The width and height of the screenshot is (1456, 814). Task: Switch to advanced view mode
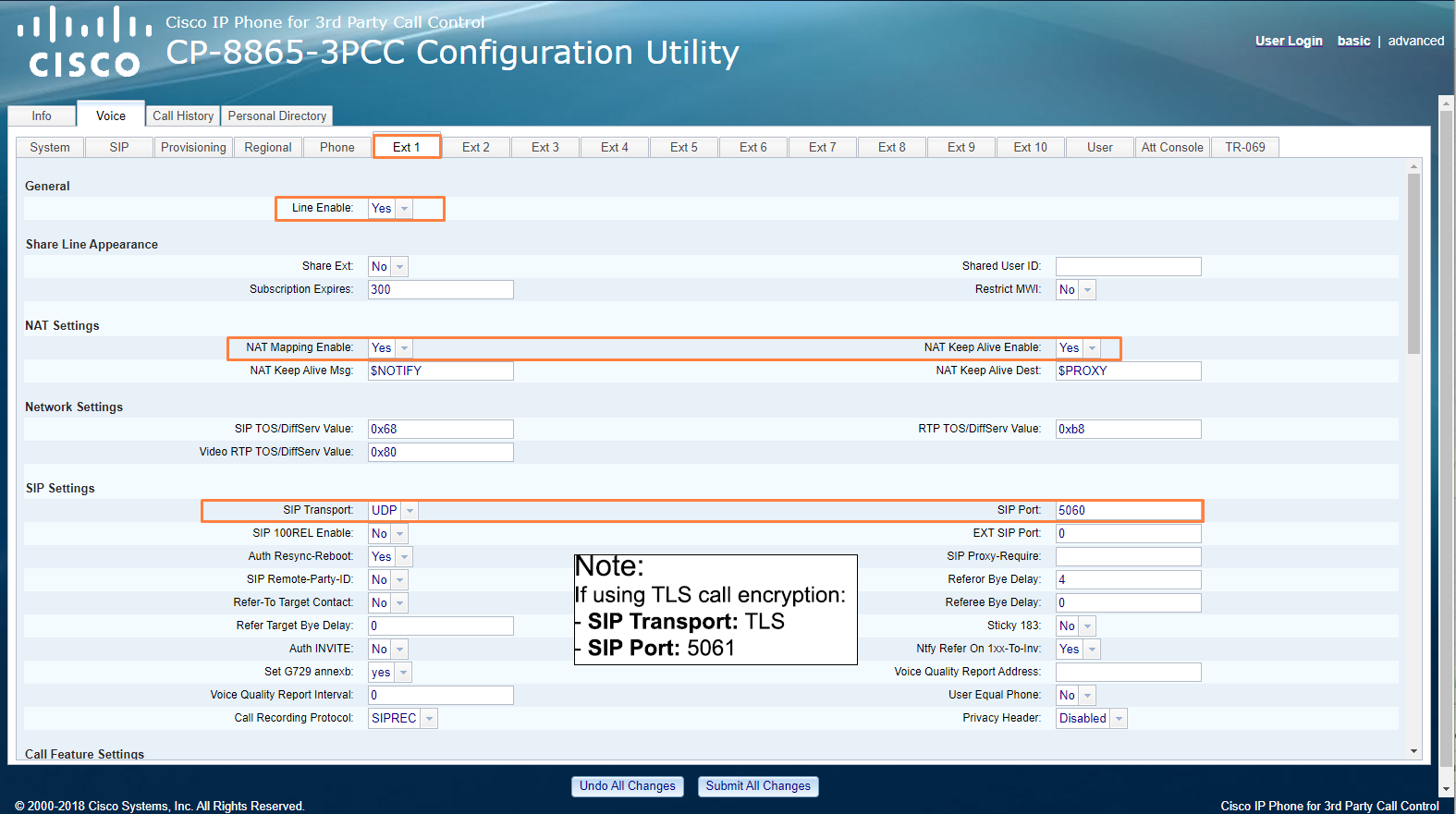click(x=1415, y=41)
